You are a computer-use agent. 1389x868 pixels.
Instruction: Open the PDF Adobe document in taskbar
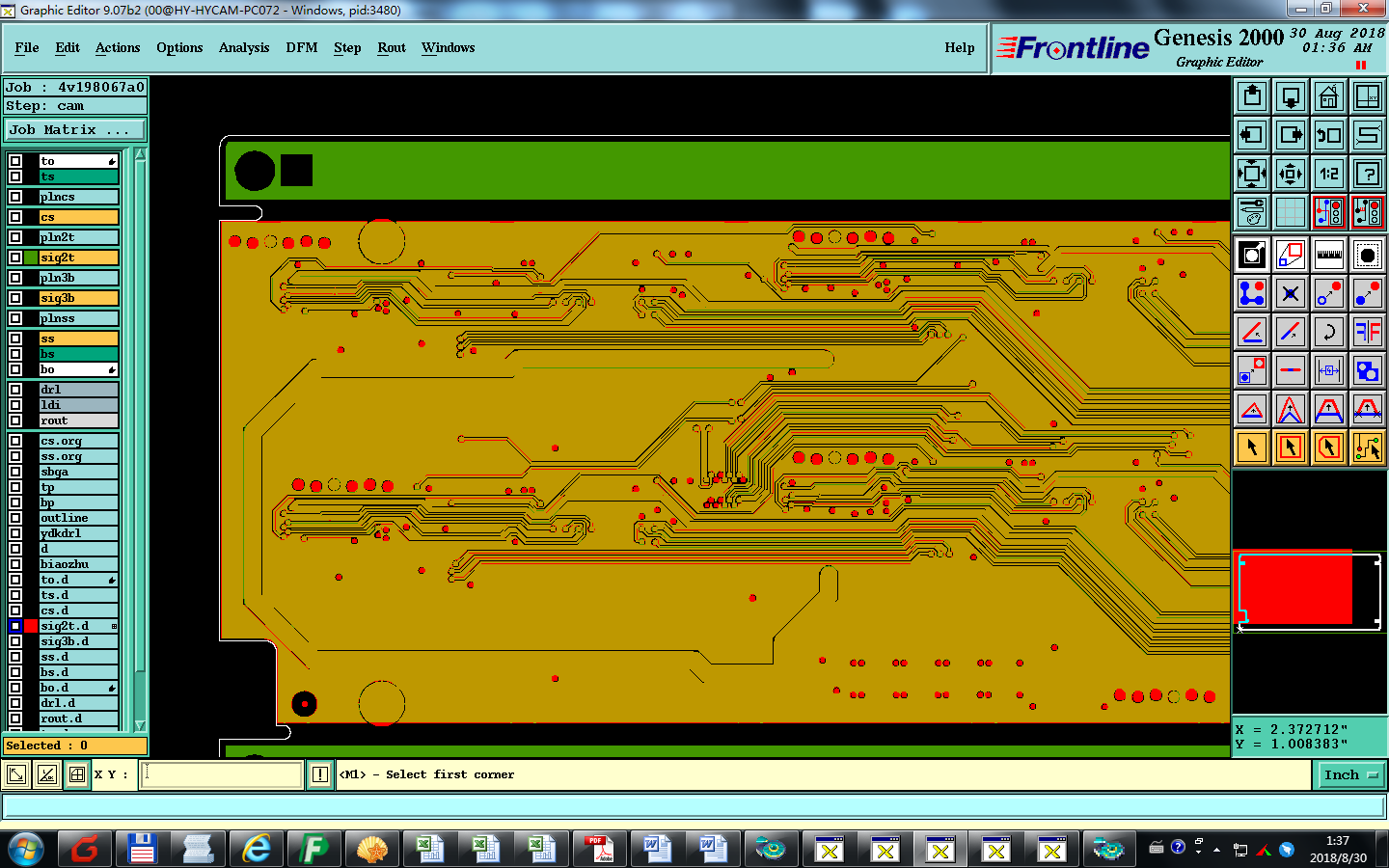tap(598, 849)
